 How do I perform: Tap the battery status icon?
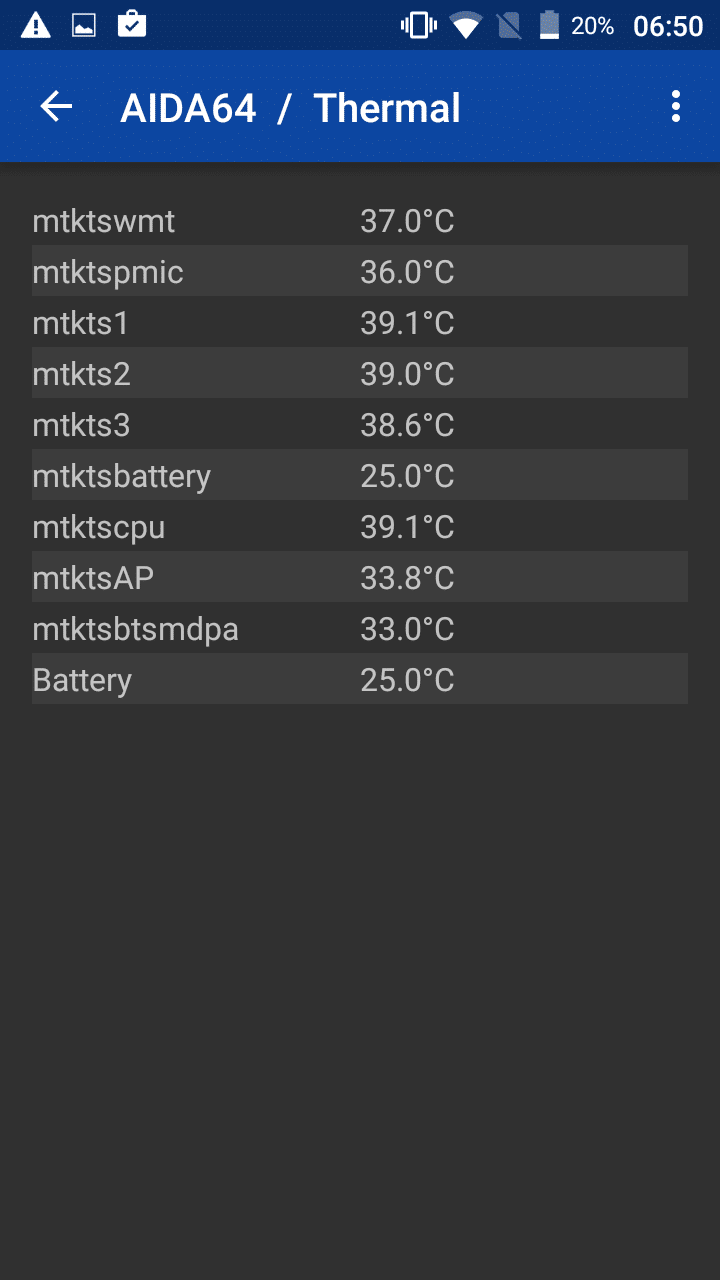tap(549, 25)
